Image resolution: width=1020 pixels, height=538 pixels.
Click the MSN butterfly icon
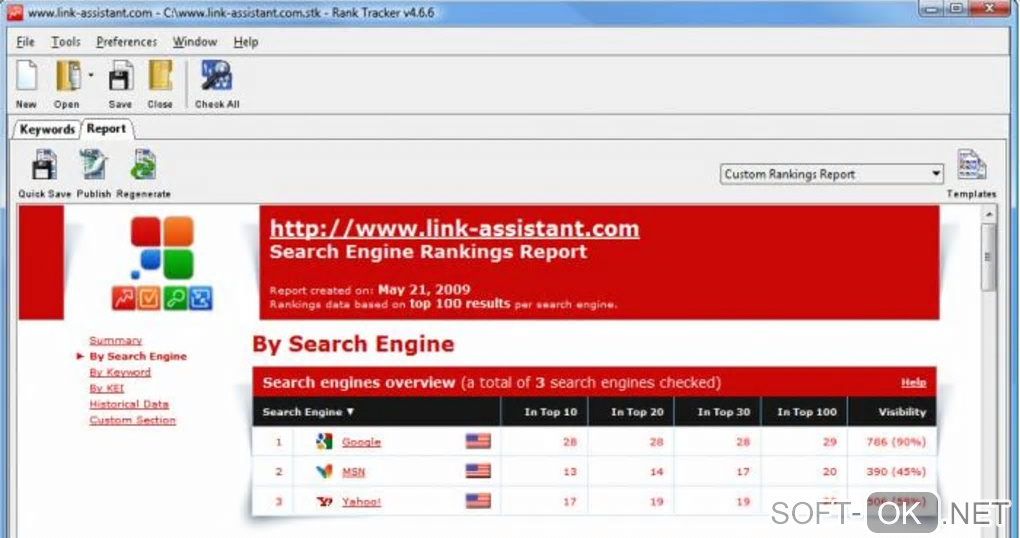pyautogui.click(x=324, y=471)
